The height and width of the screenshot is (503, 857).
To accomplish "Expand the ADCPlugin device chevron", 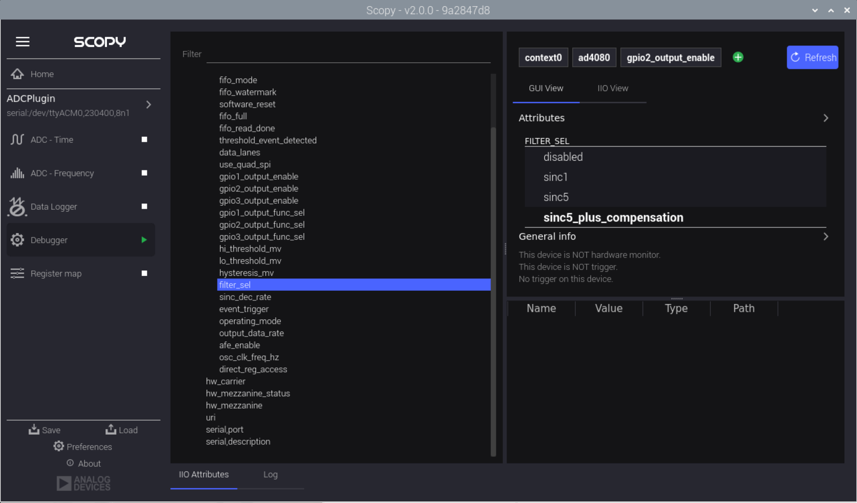I will pos(149,105).
